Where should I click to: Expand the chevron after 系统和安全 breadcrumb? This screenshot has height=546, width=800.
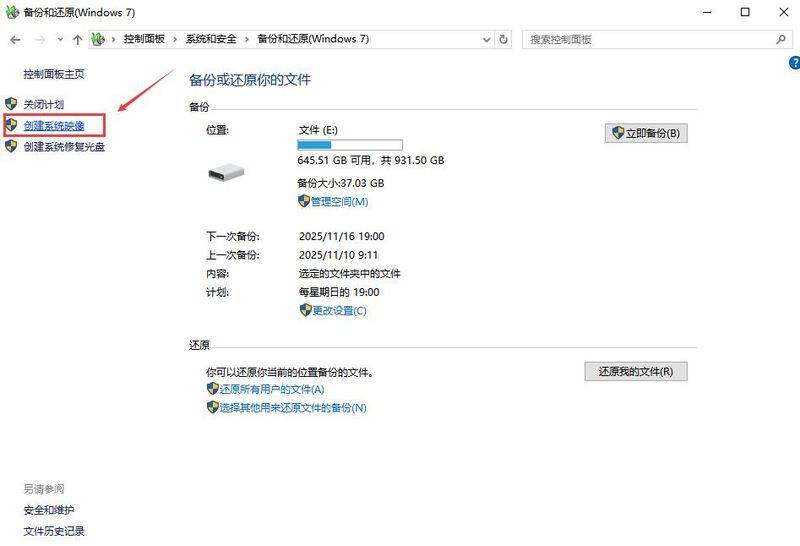tap(247, 39)
